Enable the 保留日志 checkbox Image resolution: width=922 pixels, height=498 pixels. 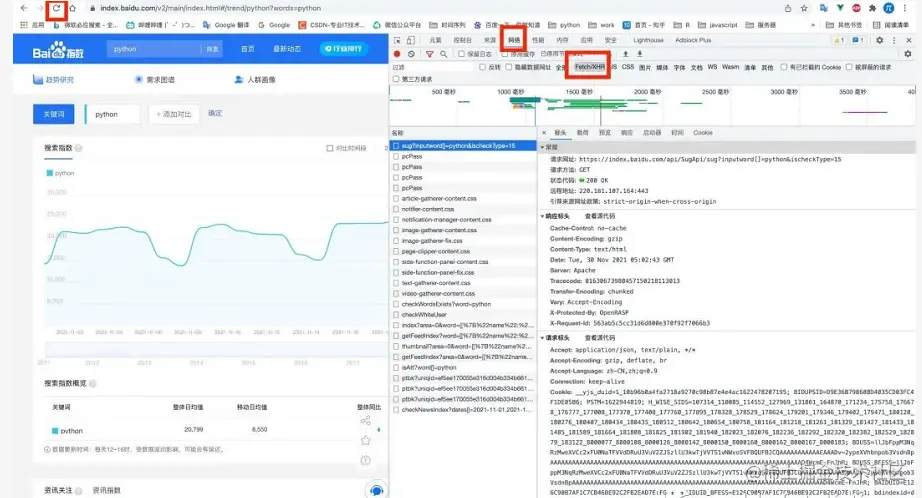click(459, 54)
